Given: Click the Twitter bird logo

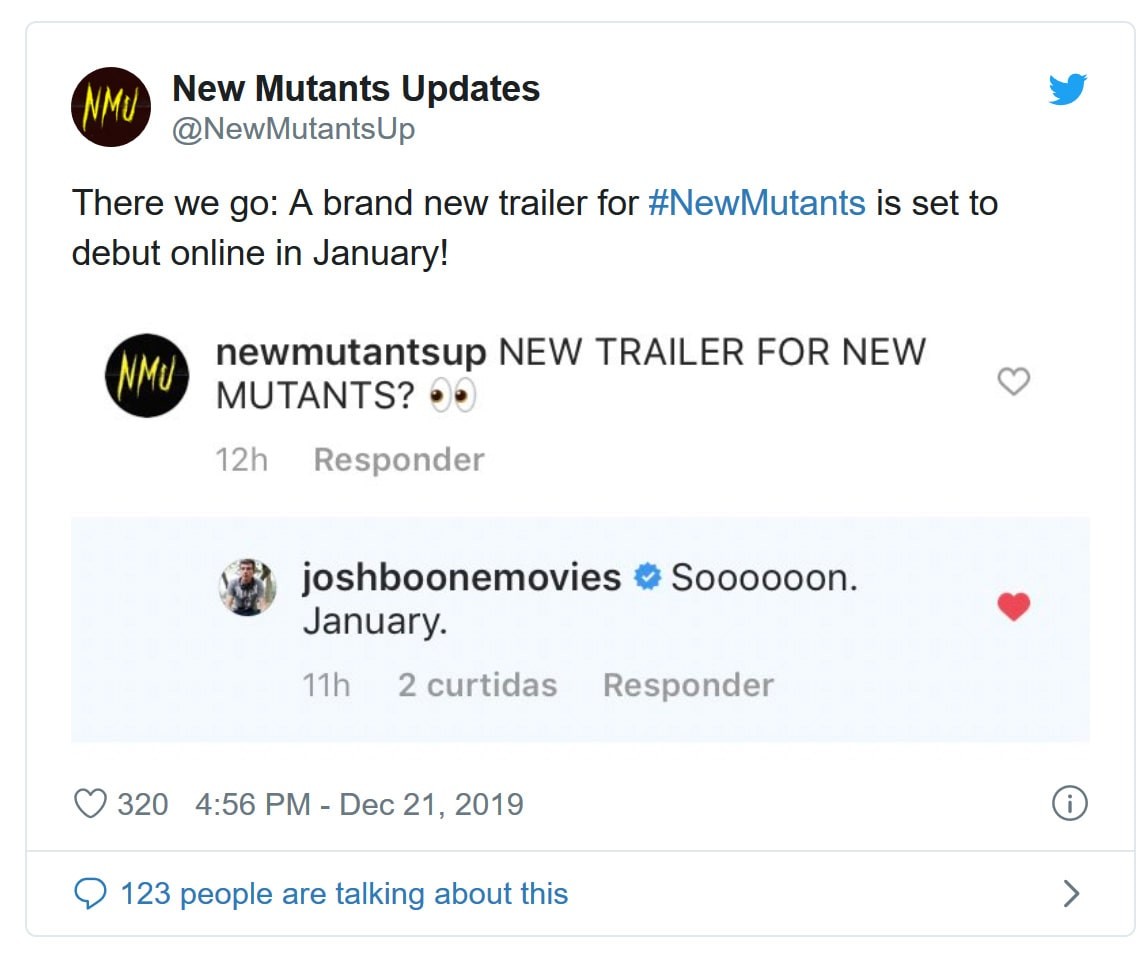Looking at the screenshot, I should click(1068, 89).
